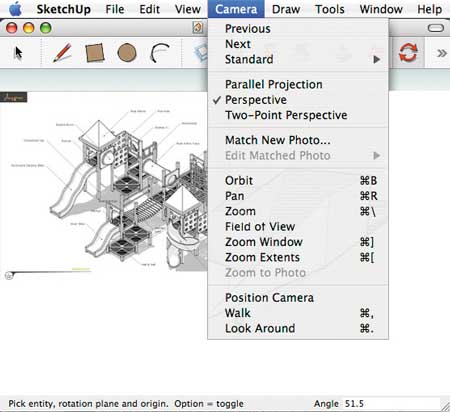
Task: Select the red Rotate tool
Action: coord(408,53)
